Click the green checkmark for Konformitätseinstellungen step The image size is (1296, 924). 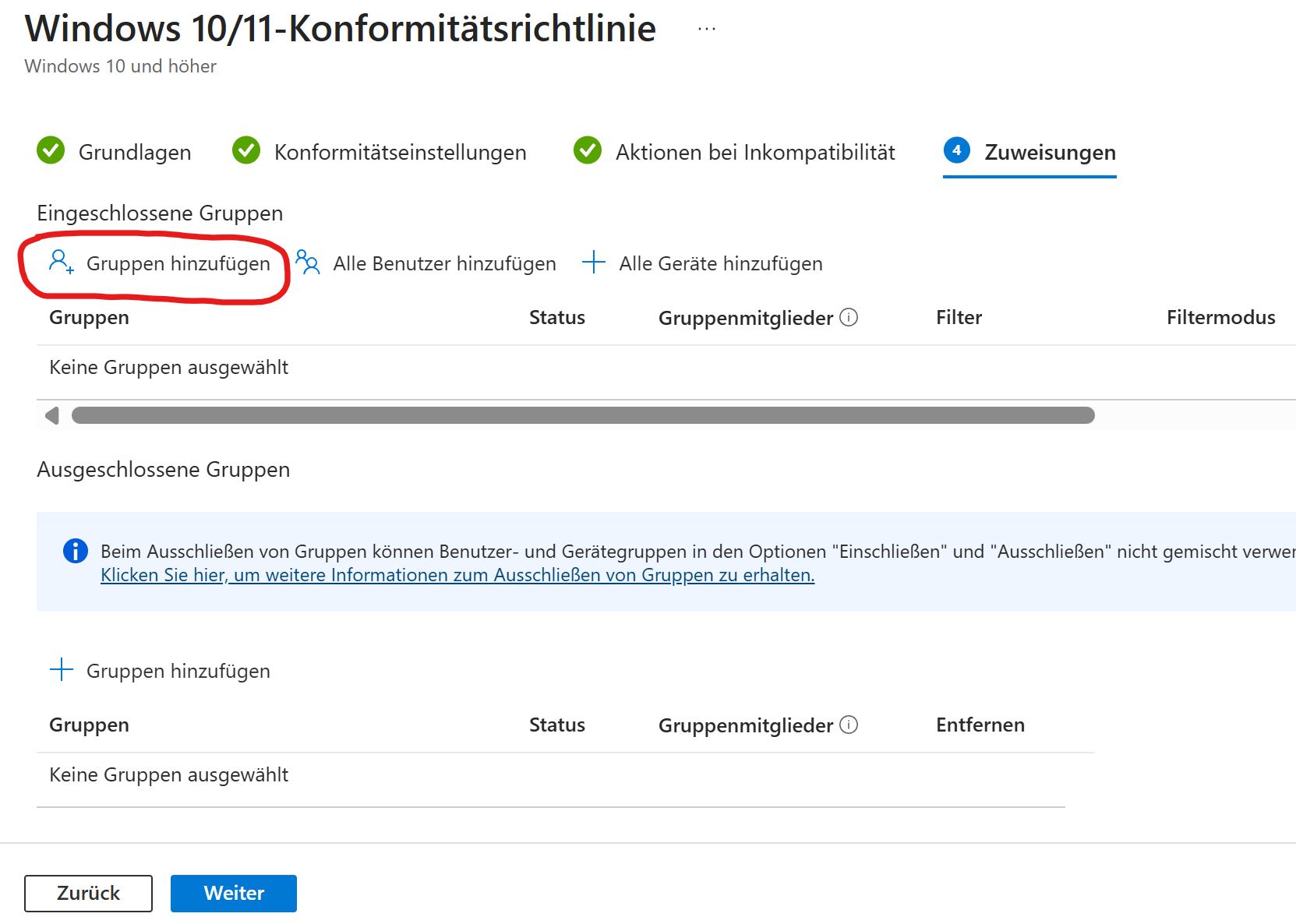click(246, 150)
